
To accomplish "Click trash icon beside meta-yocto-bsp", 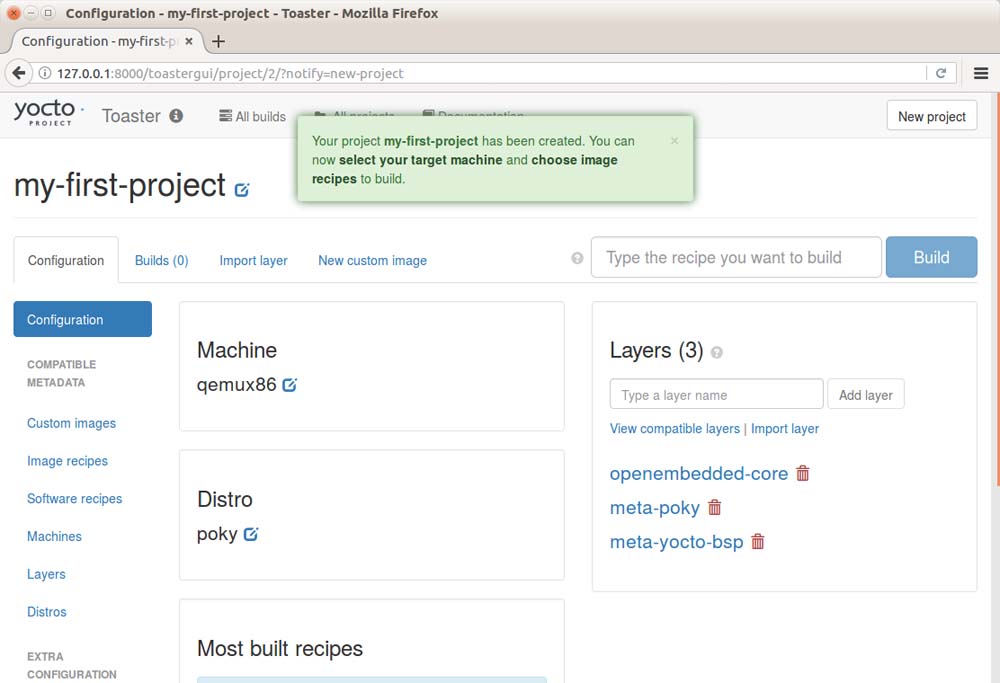I will tap(758, 542).
